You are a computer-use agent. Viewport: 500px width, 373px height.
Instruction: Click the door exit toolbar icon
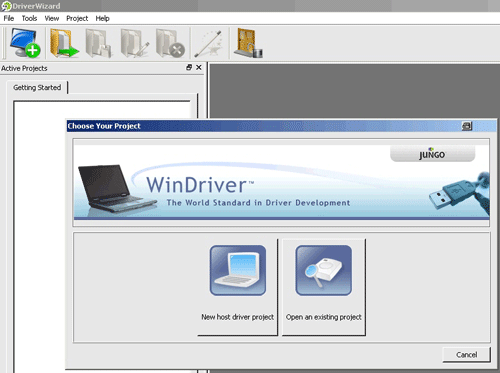point(249,43)
